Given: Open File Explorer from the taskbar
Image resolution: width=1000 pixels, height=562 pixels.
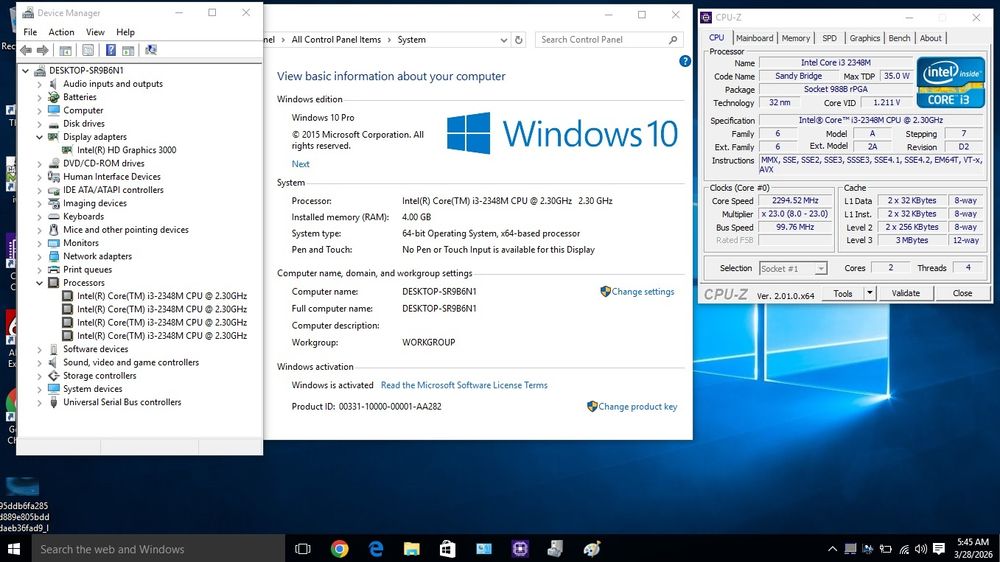Looking at the screenshot, I should [x=412, y=549].
